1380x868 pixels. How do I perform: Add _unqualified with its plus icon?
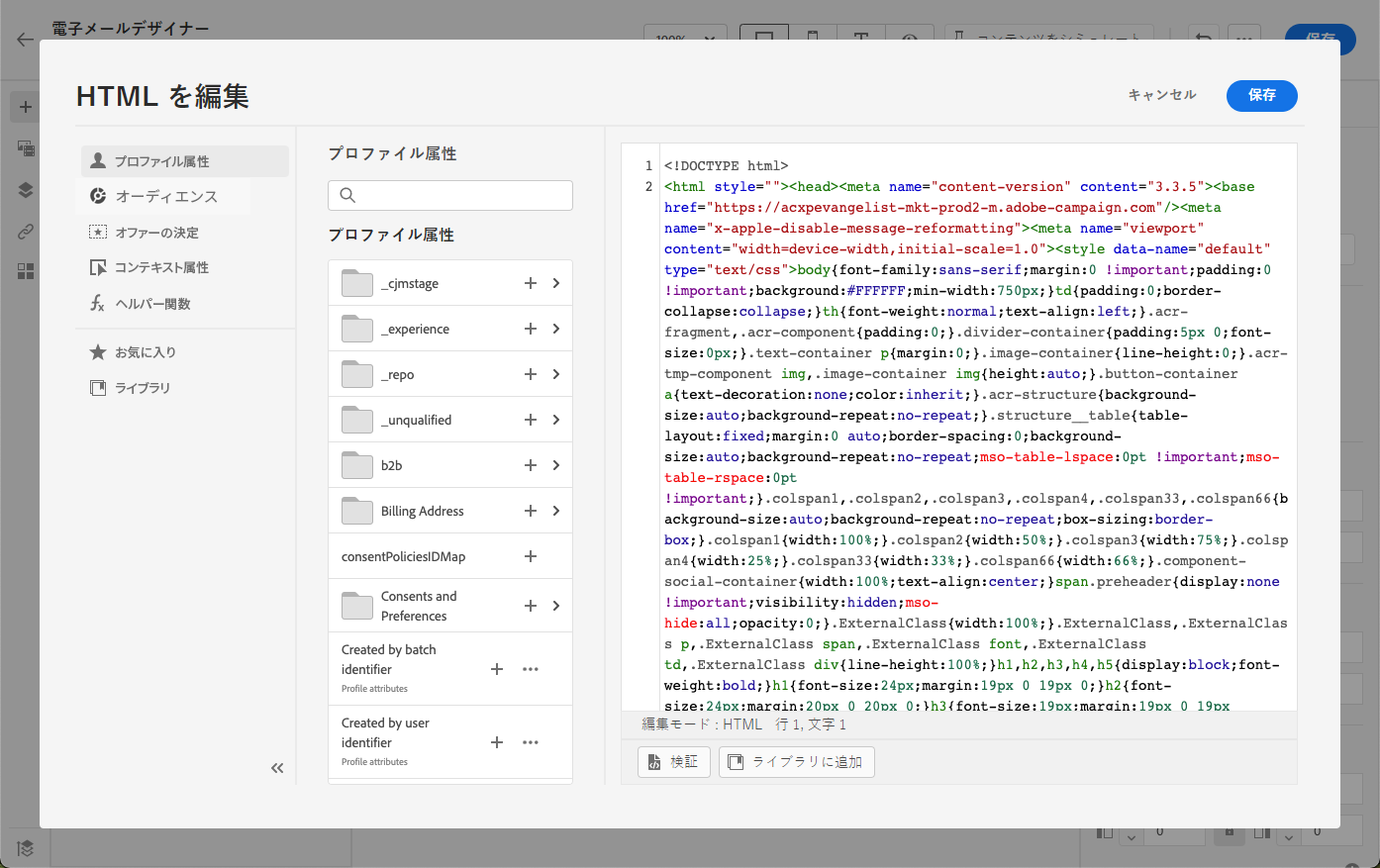tap(531, 420)
